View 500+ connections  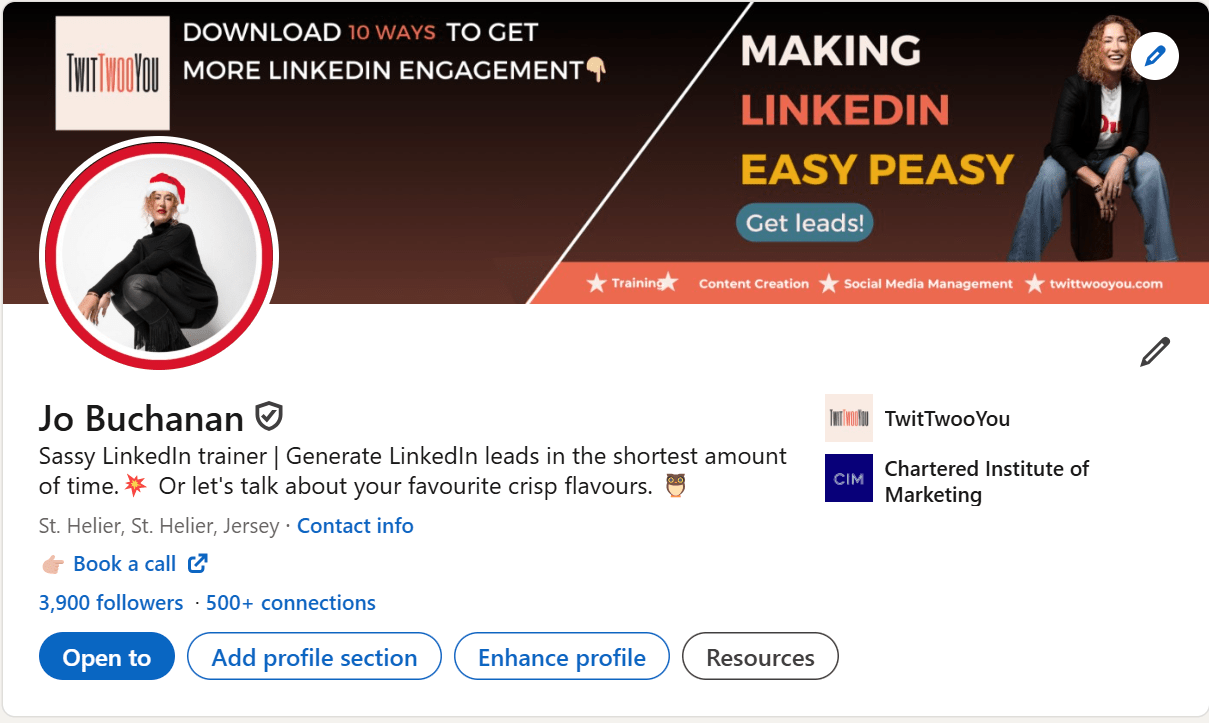[291, 603]
